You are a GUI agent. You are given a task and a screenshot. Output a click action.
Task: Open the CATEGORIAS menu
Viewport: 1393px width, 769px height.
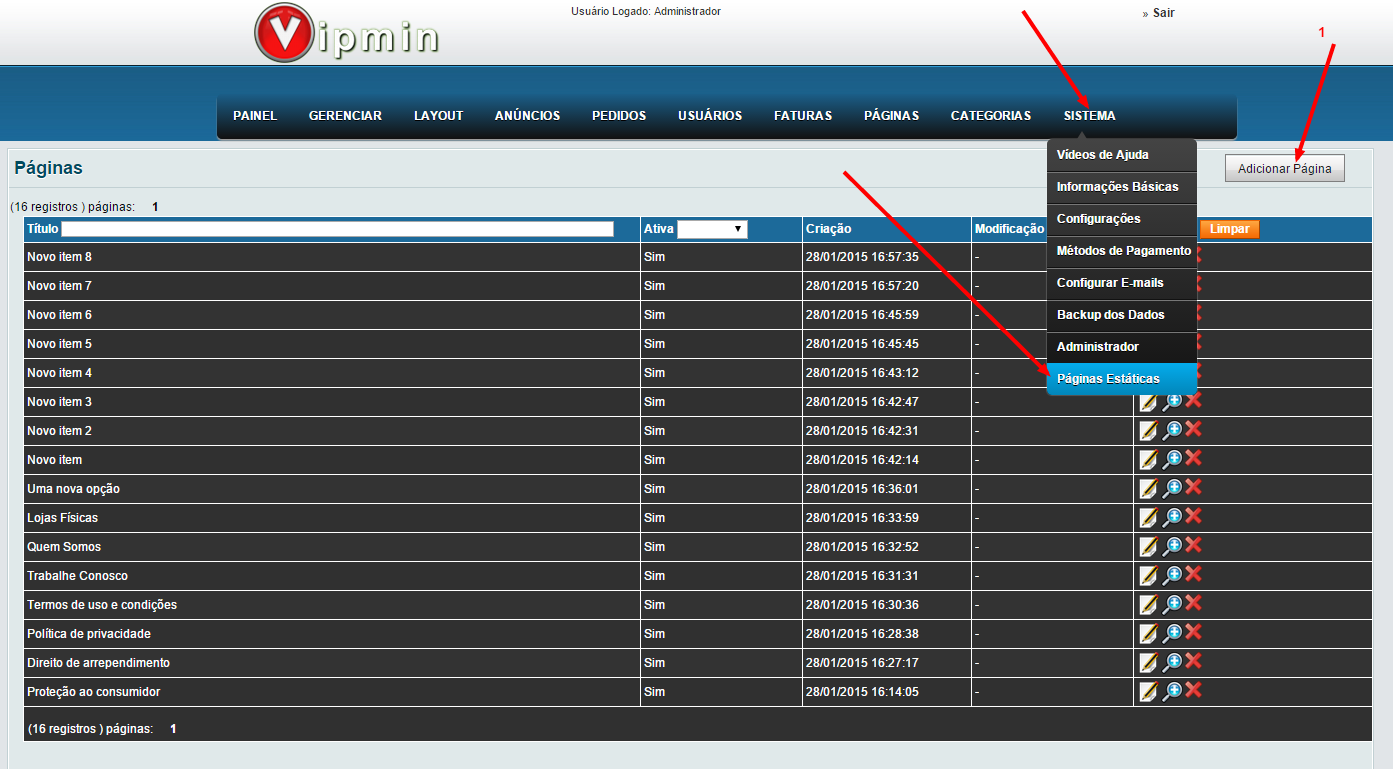tap(991, 116)
